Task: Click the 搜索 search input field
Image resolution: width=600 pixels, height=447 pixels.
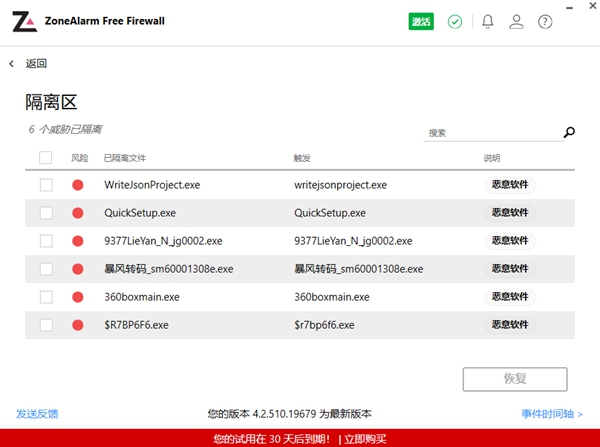Action: pos(490,132)
